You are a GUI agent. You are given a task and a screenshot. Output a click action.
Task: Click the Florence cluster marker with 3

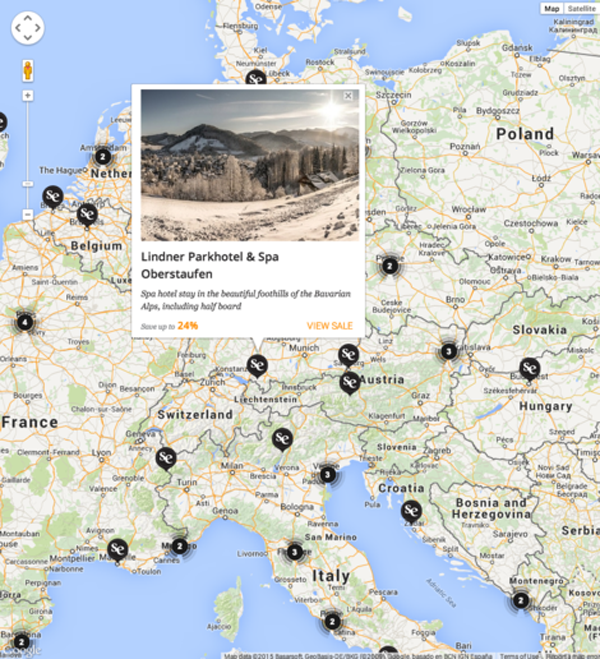[x=295, y=552]
